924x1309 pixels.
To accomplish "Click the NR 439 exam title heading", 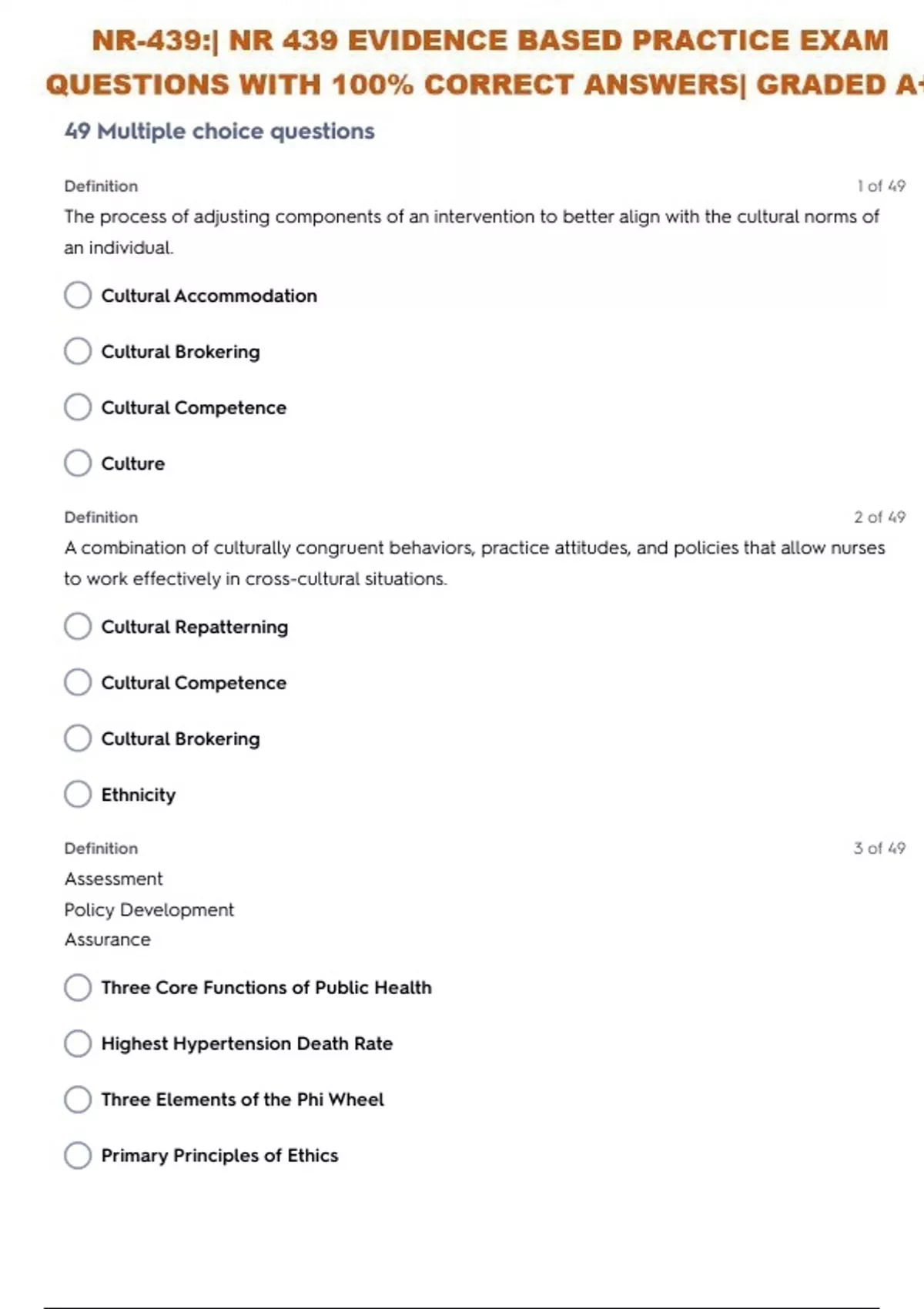I will pyautogui.click(x=485, y=62).
